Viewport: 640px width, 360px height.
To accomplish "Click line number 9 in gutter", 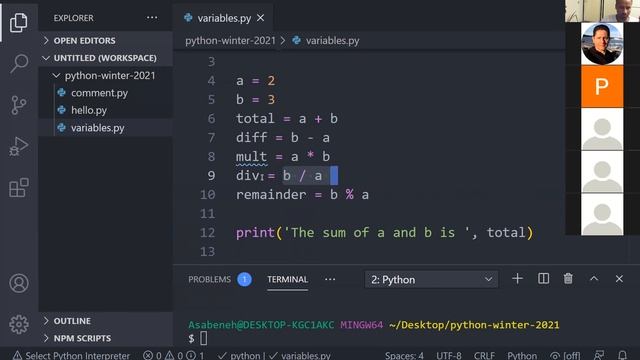I will pyautogui.click(x=211, y=176).
